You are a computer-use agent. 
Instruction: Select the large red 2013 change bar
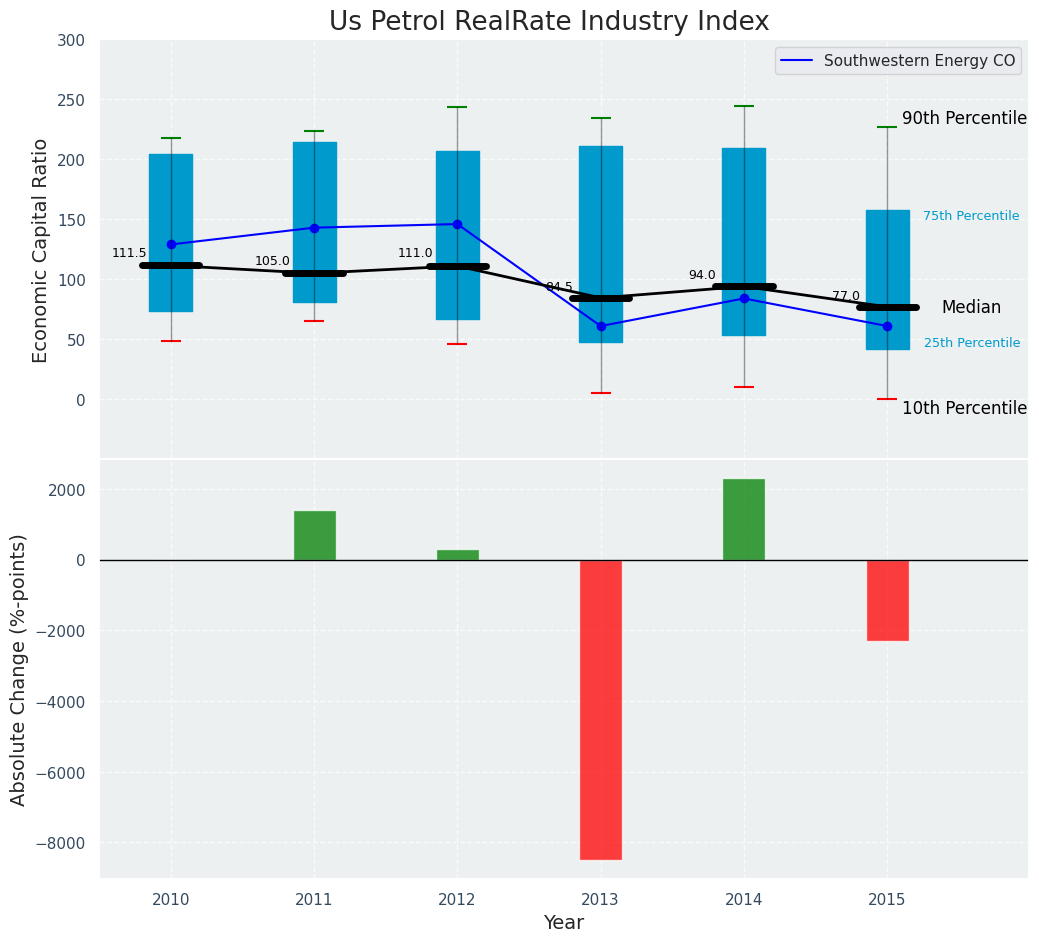601,709
